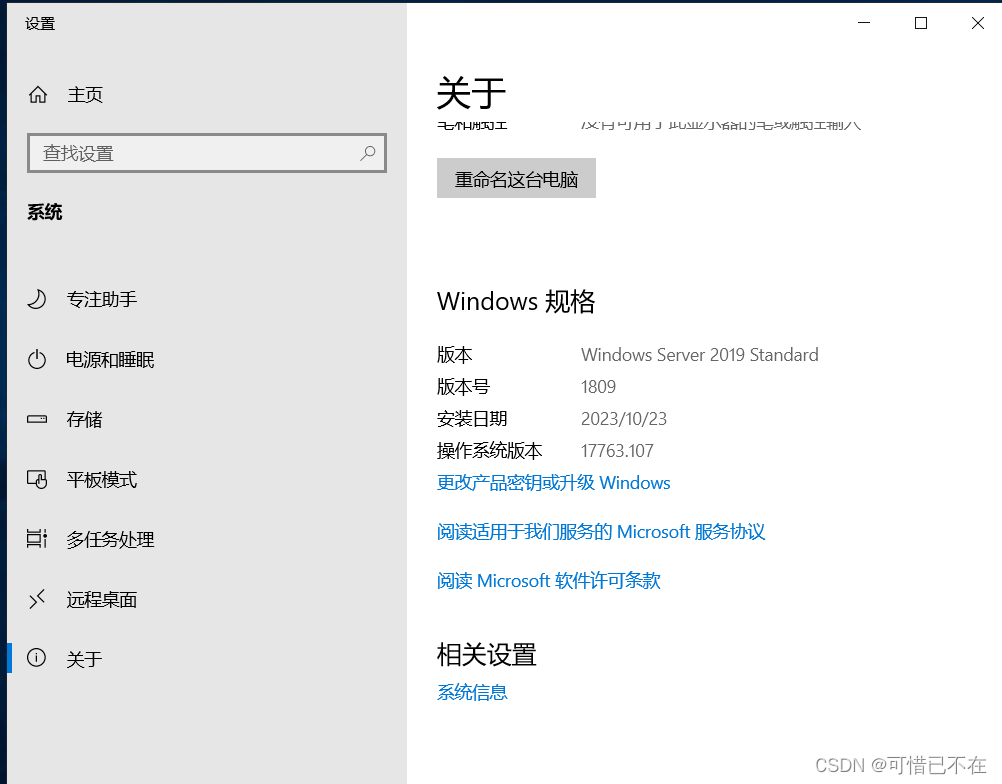Click the 相关设置 heading
The width and height of the screenshot is (1002, 784).
click(487, 654)
